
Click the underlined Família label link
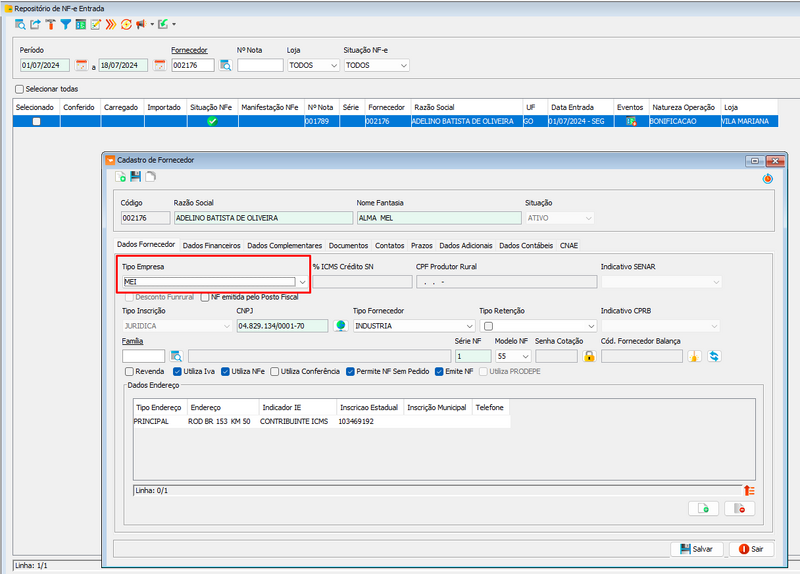pos(133,341)
